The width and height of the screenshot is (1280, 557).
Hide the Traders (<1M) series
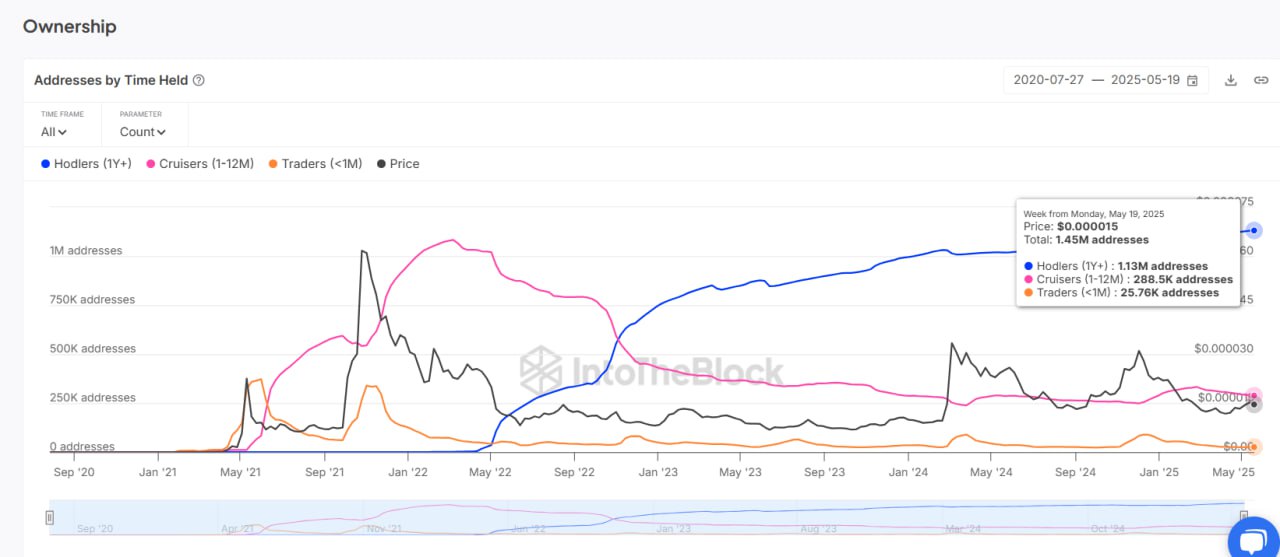(315, 163)
